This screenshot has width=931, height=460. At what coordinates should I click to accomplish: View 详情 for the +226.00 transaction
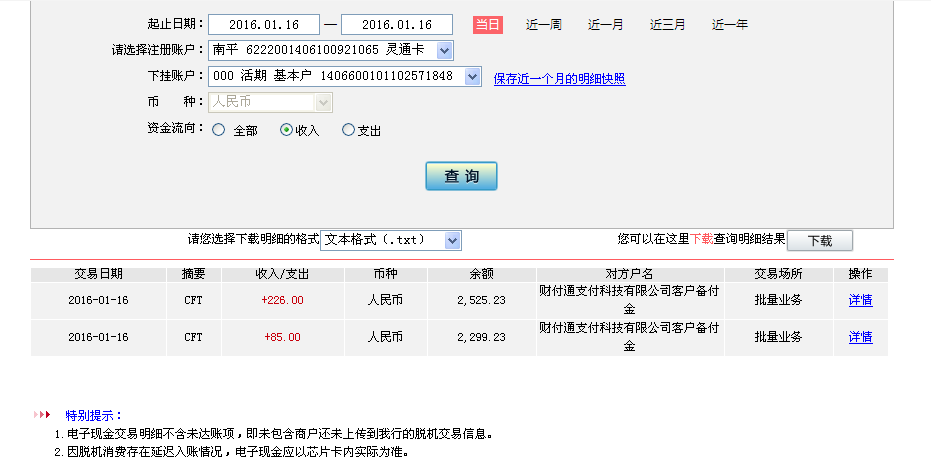tap(860, 300)
